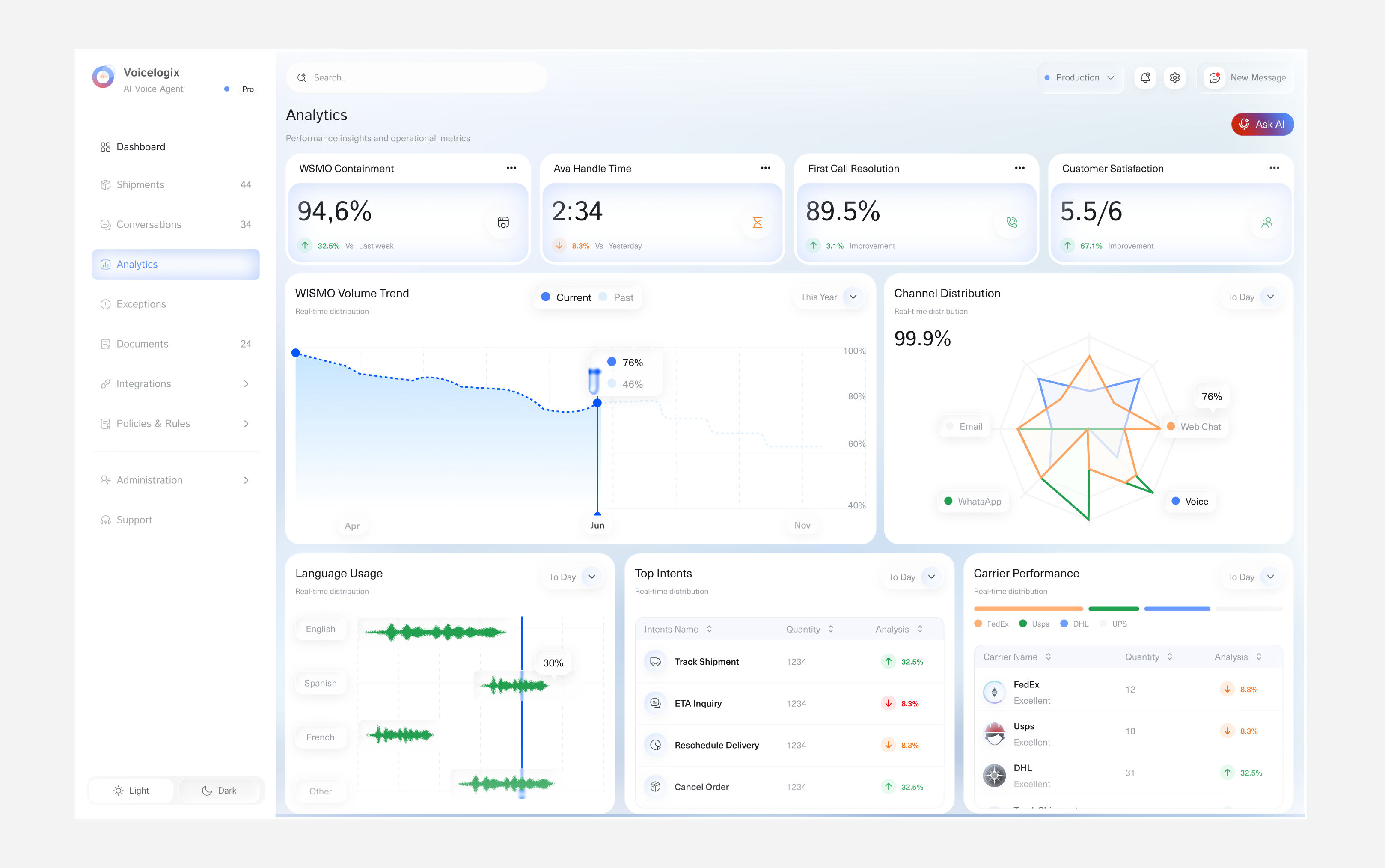Open the settings gear icon

click(x=1175, y=77)
